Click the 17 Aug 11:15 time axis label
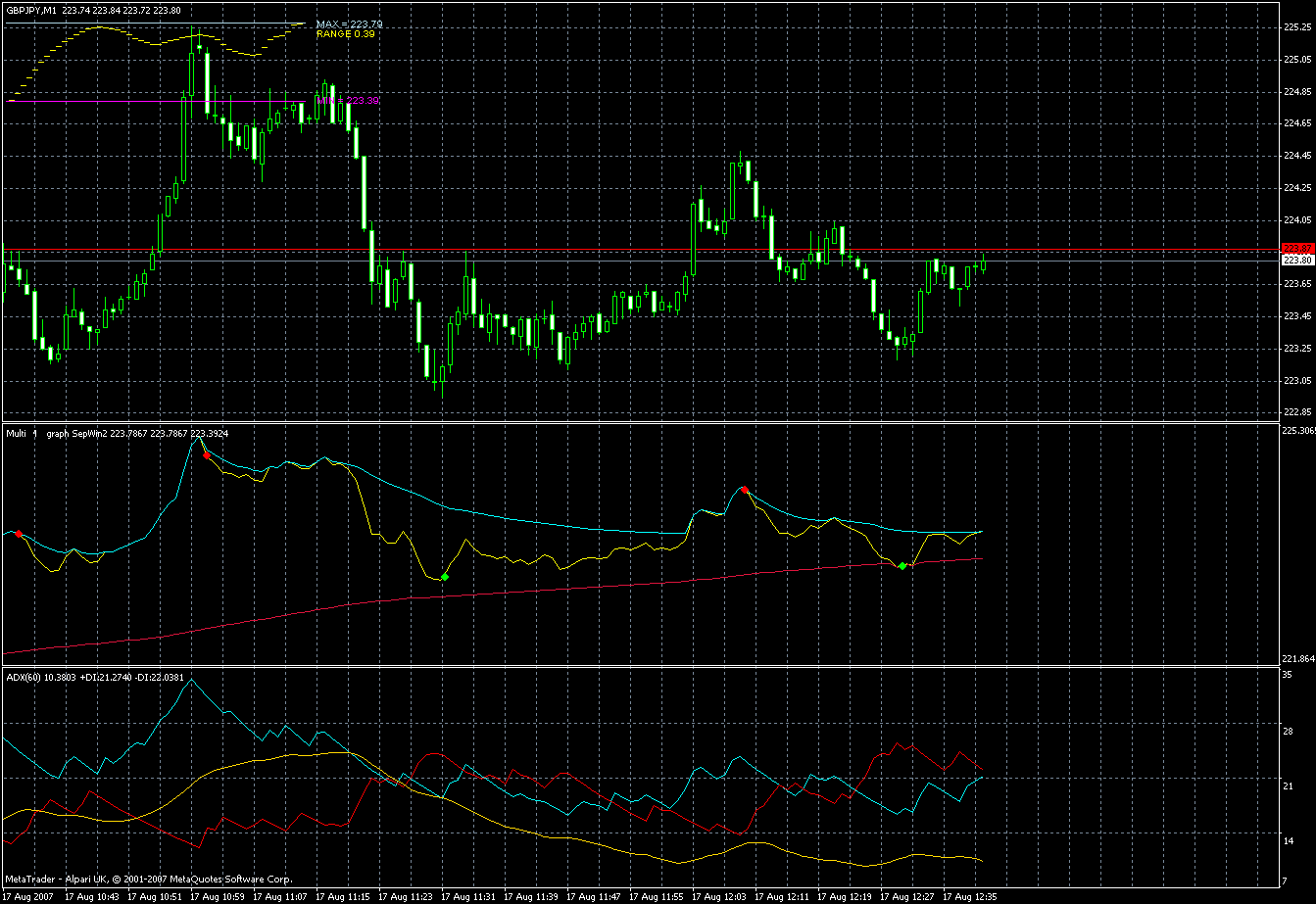 click(345, 896)
